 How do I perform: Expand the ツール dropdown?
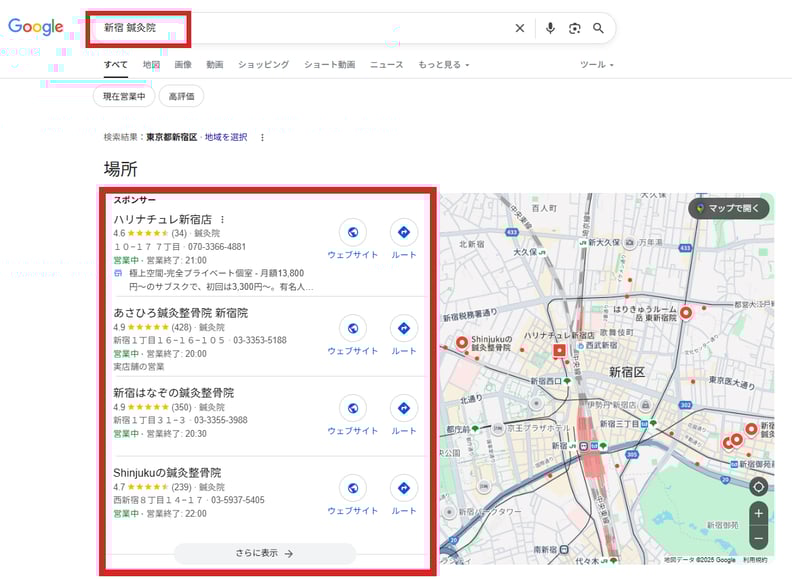tap(597, 65)
